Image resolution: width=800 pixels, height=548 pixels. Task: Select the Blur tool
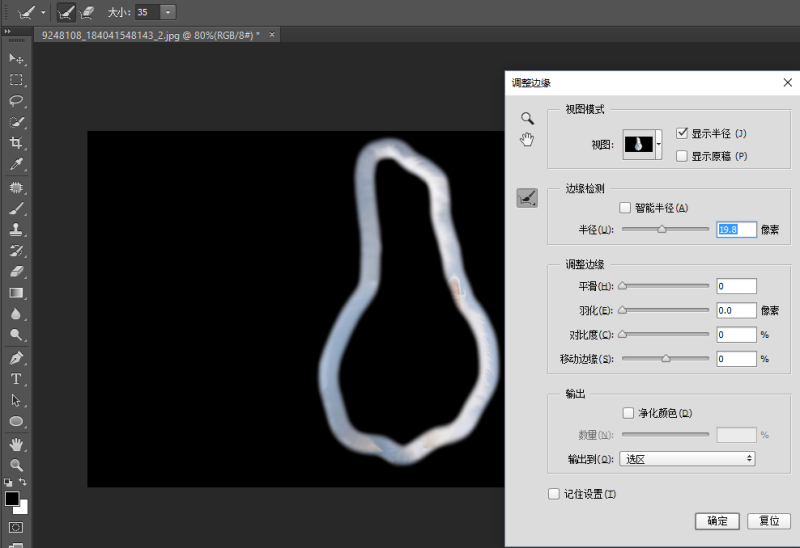(16, 314)
